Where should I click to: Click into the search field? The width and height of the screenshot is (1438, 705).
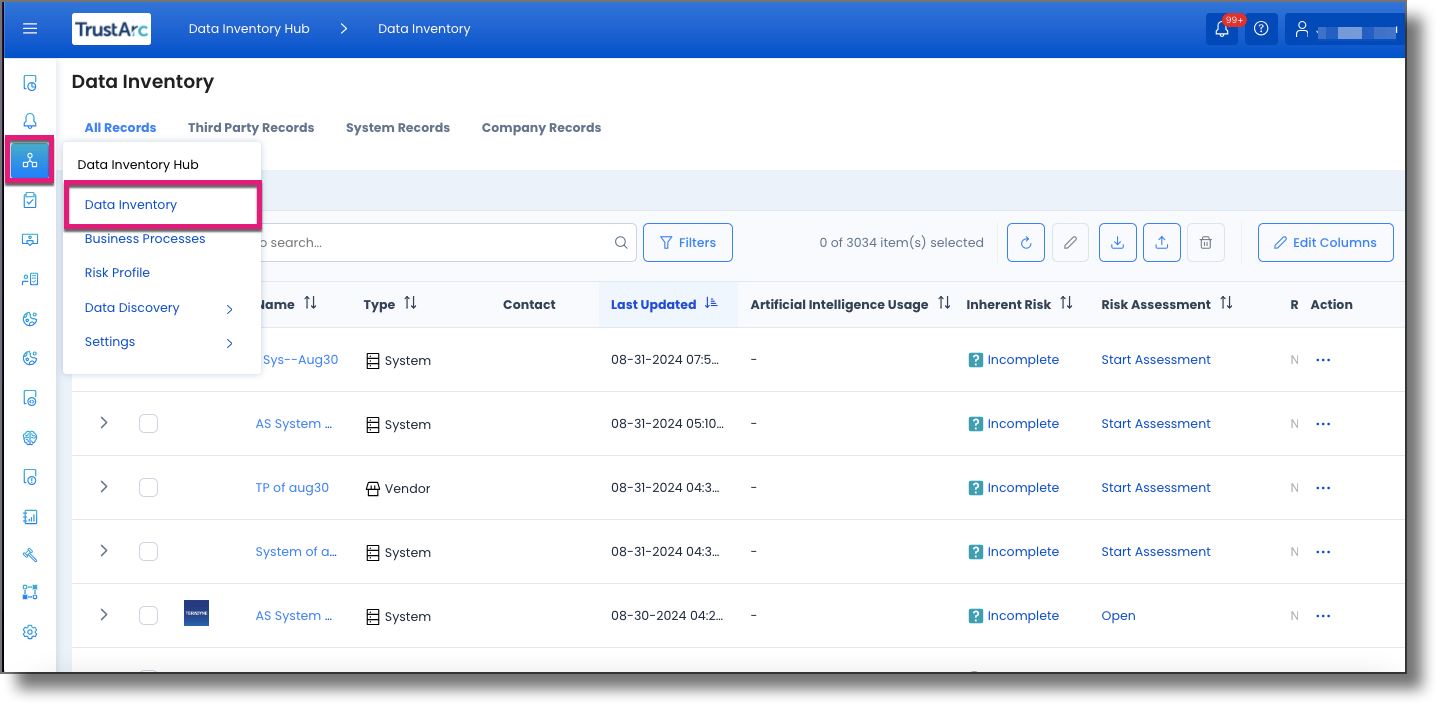point(450,242)
